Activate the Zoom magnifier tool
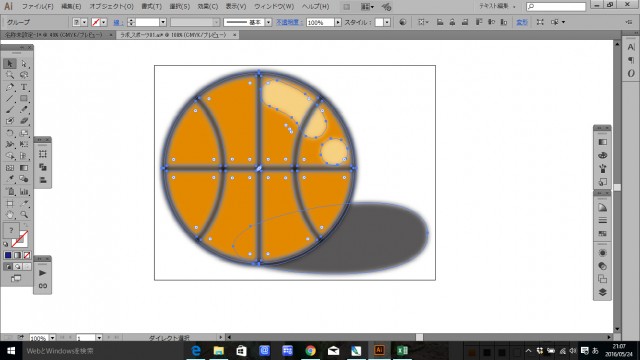Viewport: 640px width, 360px height. point(24,215)
